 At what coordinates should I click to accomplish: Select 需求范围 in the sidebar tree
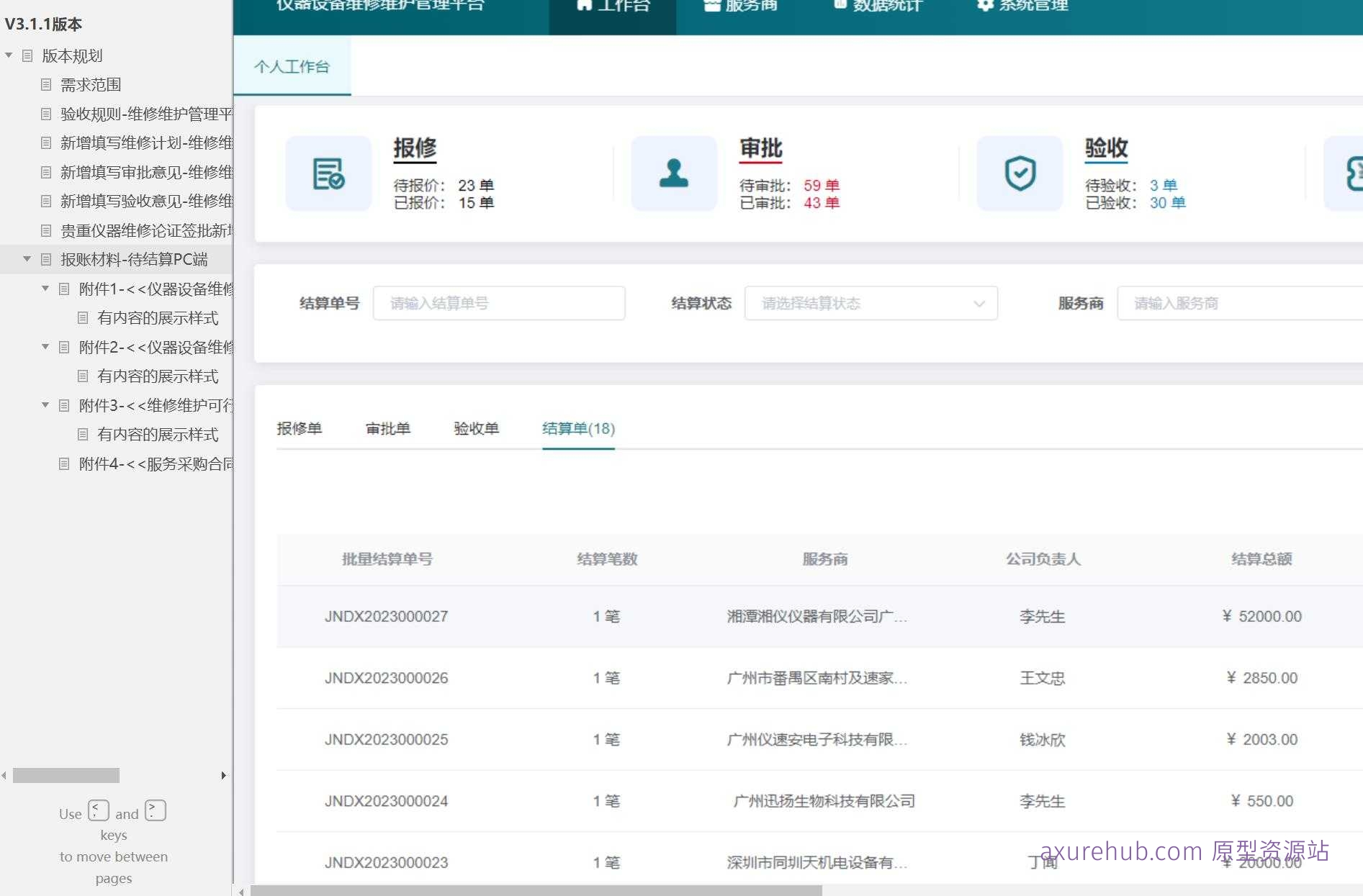[94, 84]
